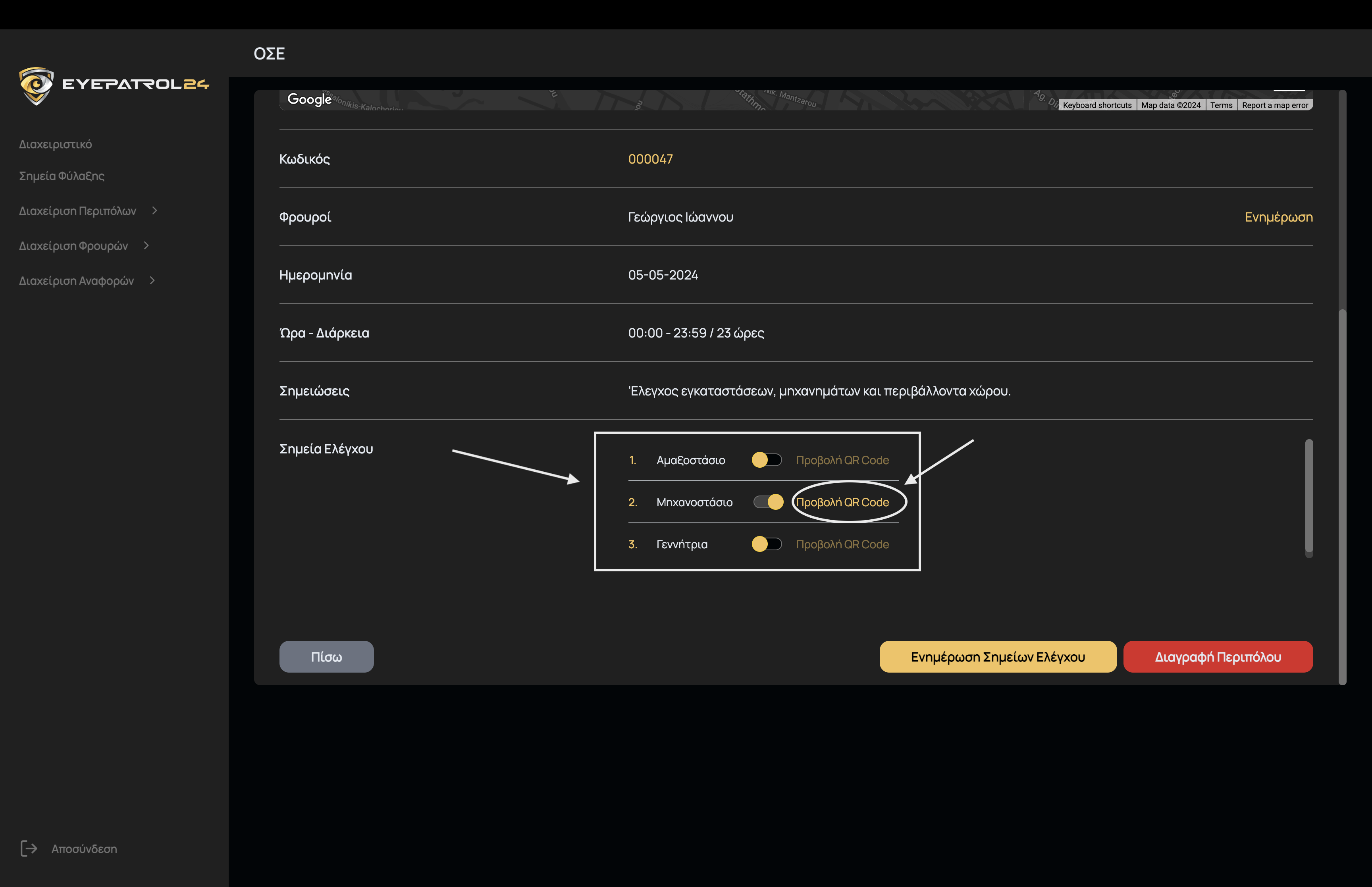1372x887 pixels.
Task: Toggle the Αμαξοστάσιο checkpoint switch
Action: coord(766,460)
